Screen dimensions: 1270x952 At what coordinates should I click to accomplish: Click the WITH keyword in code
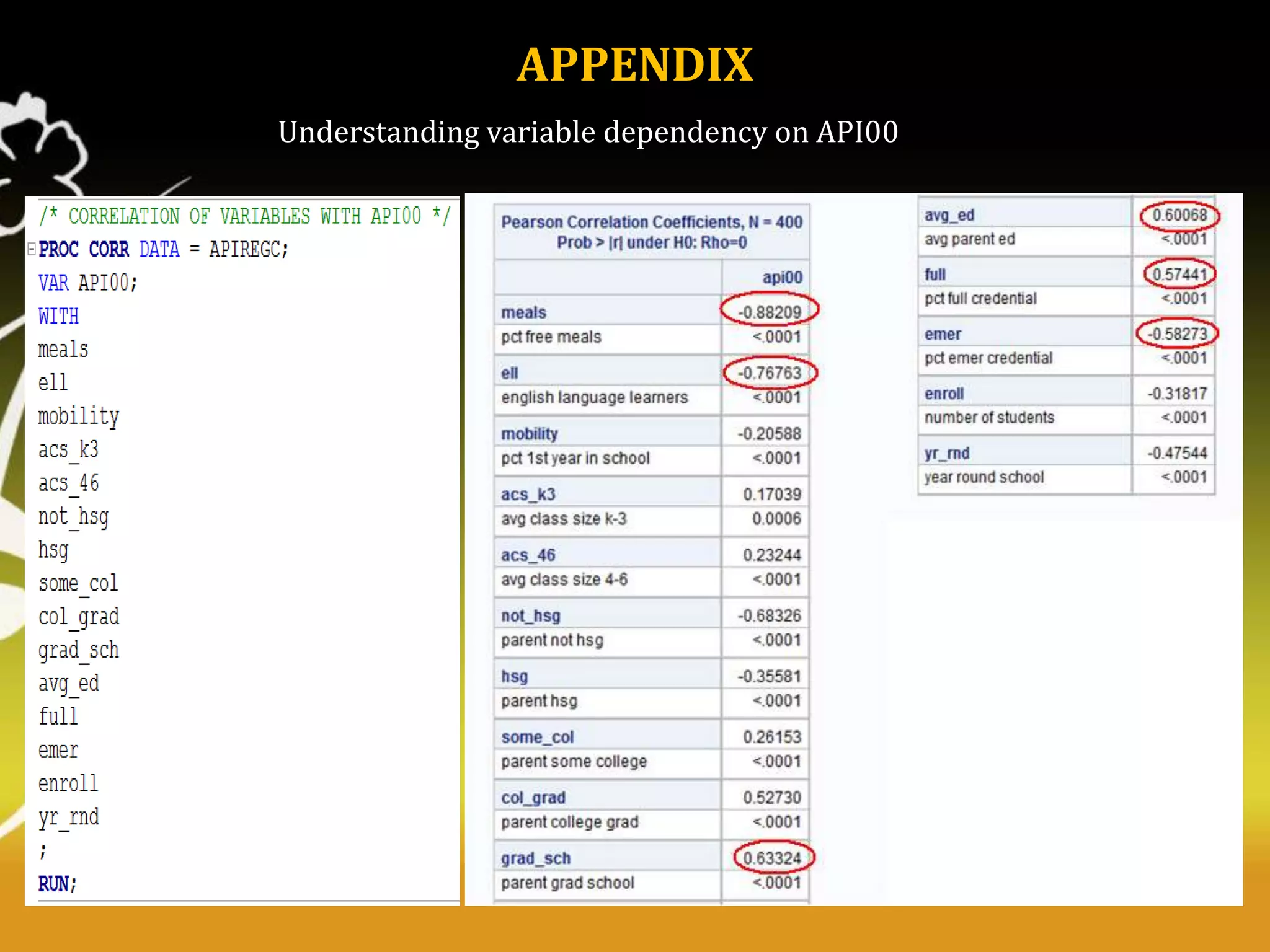[x=58, y=316]
